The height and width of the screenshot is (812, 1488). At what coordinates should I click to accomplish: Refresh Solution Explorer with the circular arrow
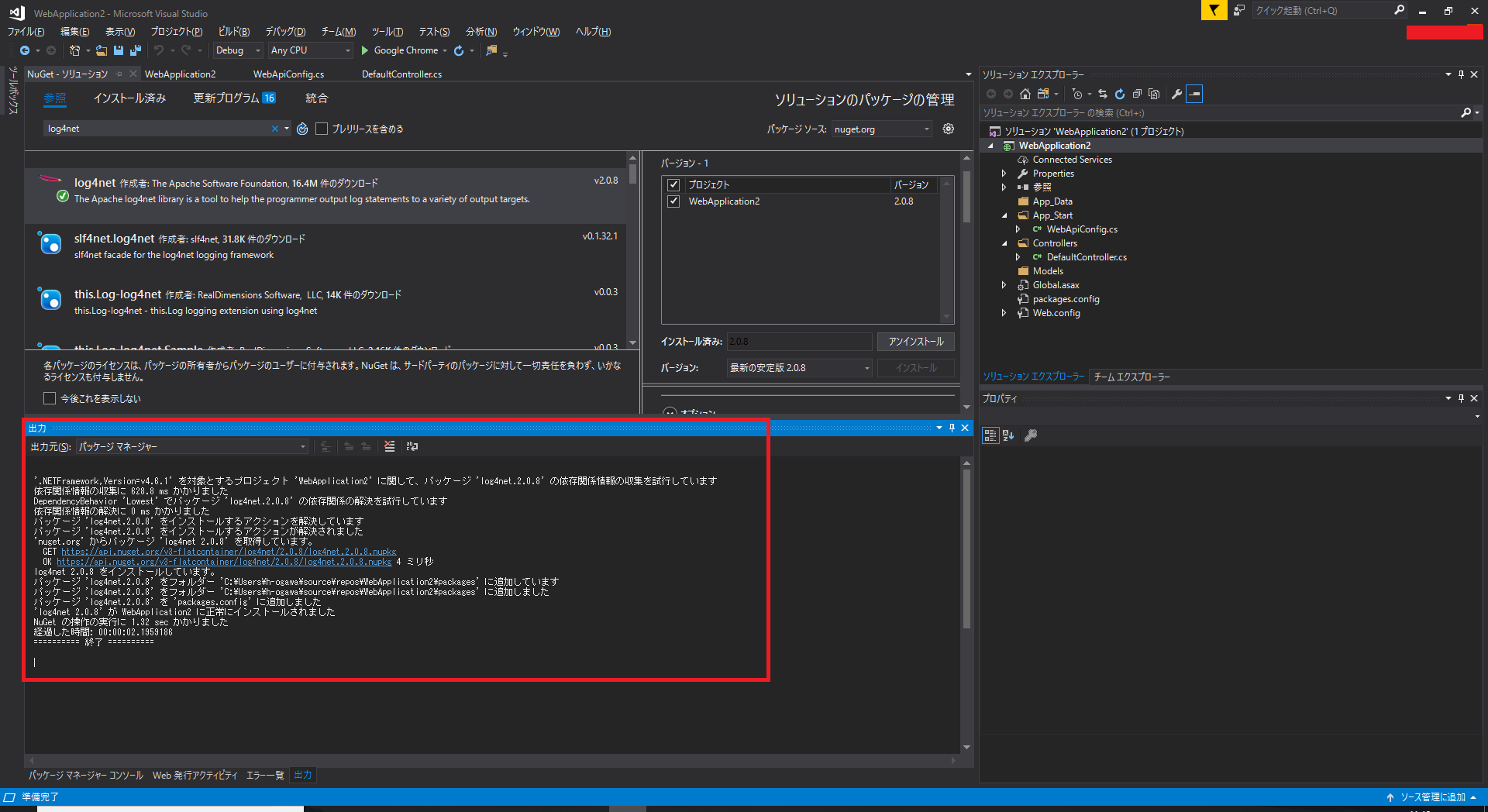1120,94
